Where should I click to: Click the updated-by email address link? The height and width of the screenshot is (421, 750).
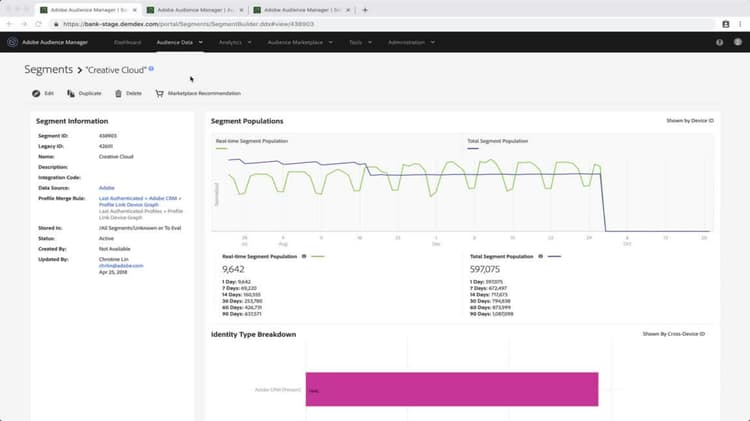point(121,266)
